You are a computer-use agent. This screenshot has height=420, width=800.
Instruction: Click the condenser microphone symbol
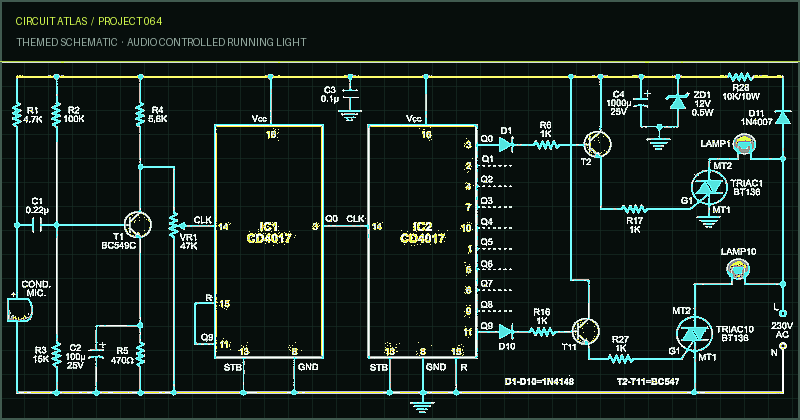[20, 310]
